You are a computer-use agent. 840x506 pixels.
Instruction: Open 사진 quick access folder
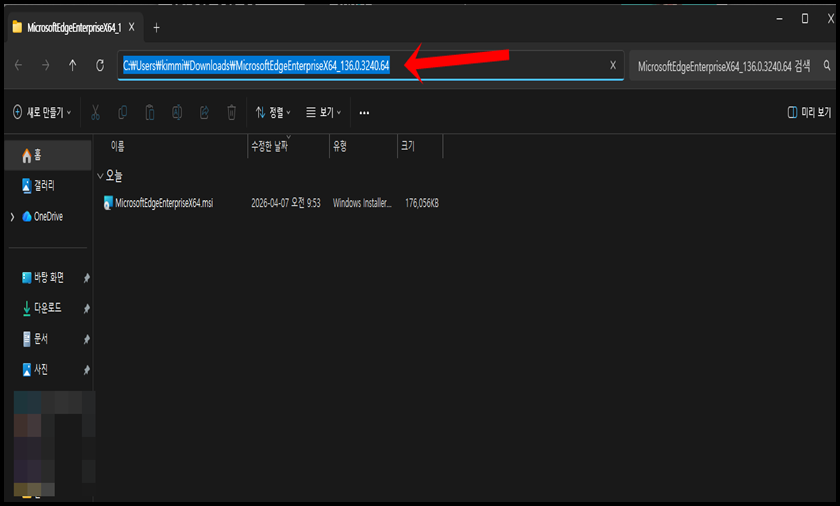click(x=35, y=369)
